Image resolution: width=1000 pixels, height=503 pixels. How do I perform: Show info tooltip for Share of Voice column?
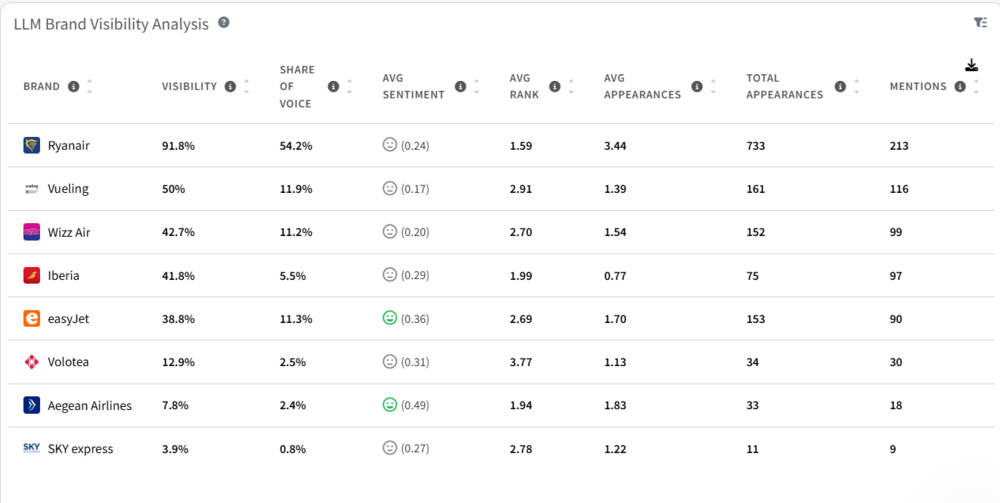tap(333, 86)
